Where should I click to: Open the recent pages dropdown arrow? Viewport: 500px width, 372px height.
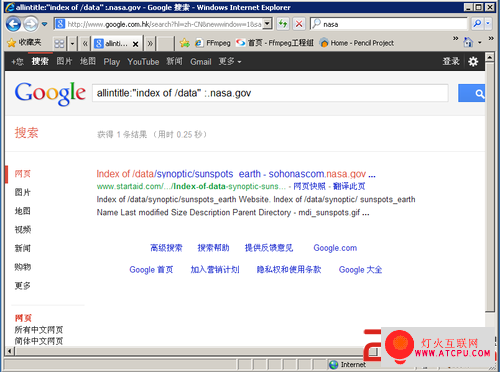44,24
